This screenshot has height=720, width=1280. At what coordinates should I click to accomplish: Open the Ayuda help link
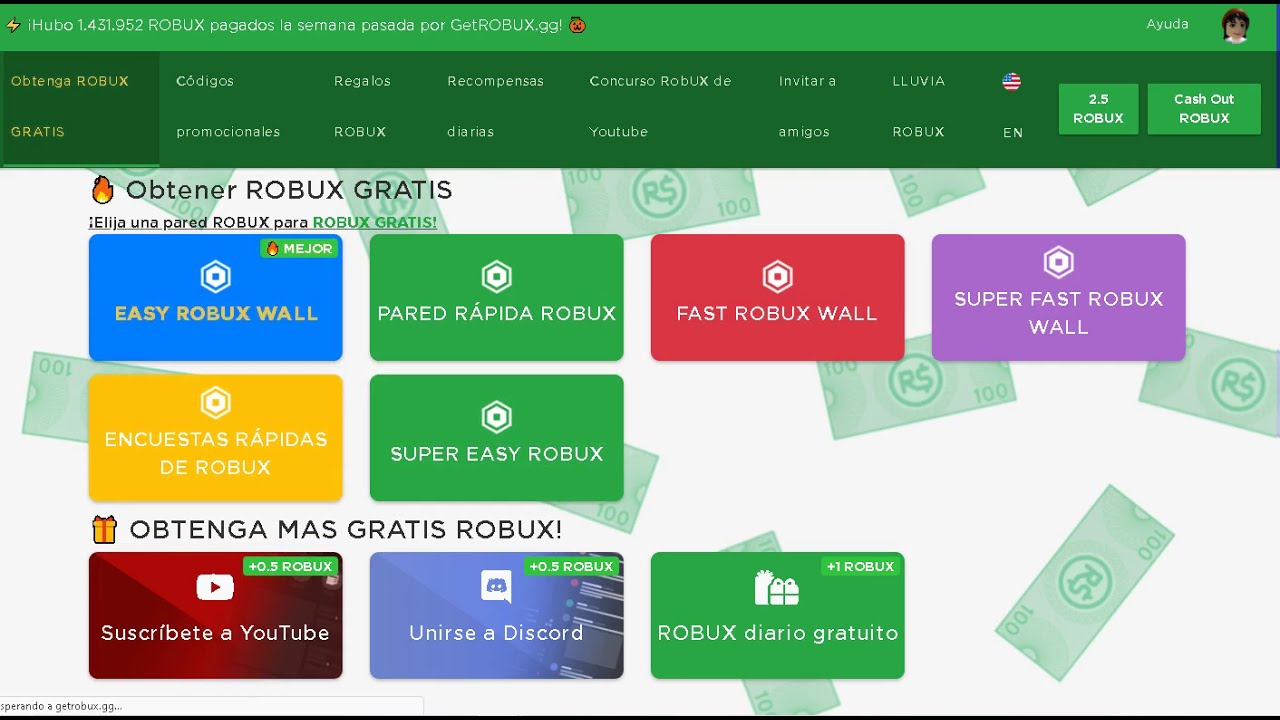click(x=1167, y=24)
